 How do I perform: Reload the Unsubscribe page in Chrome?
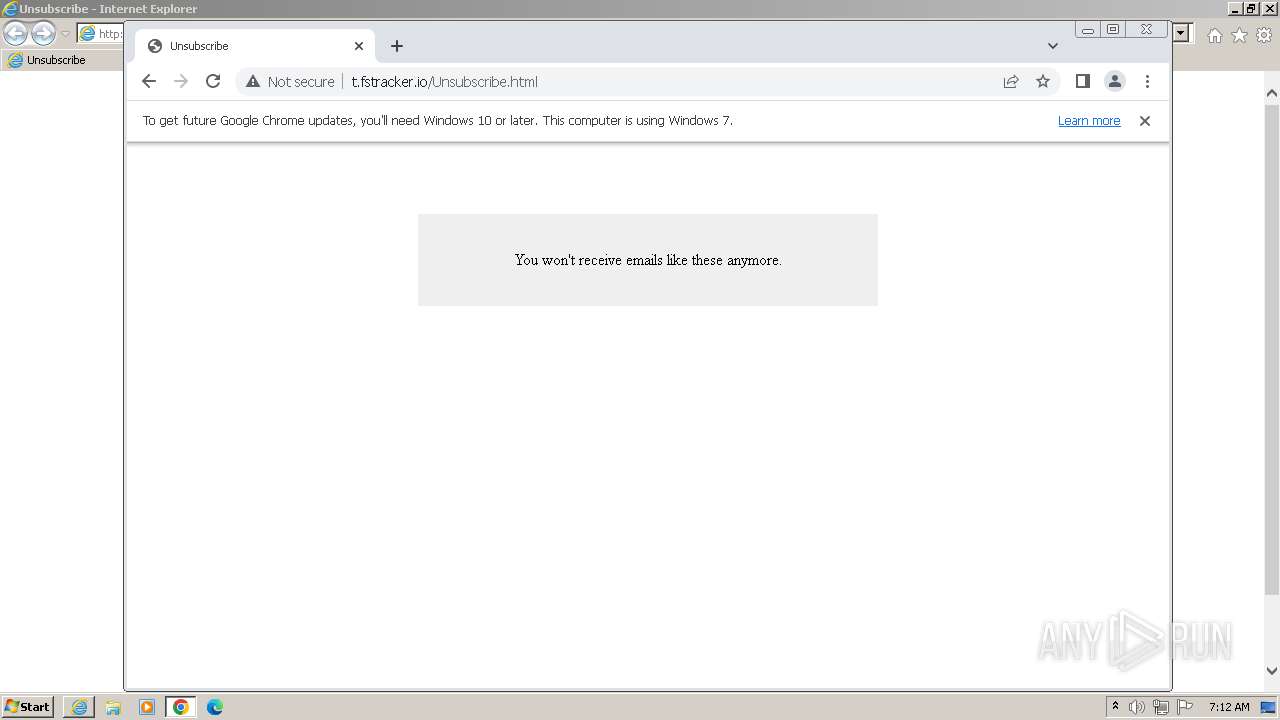213,82
